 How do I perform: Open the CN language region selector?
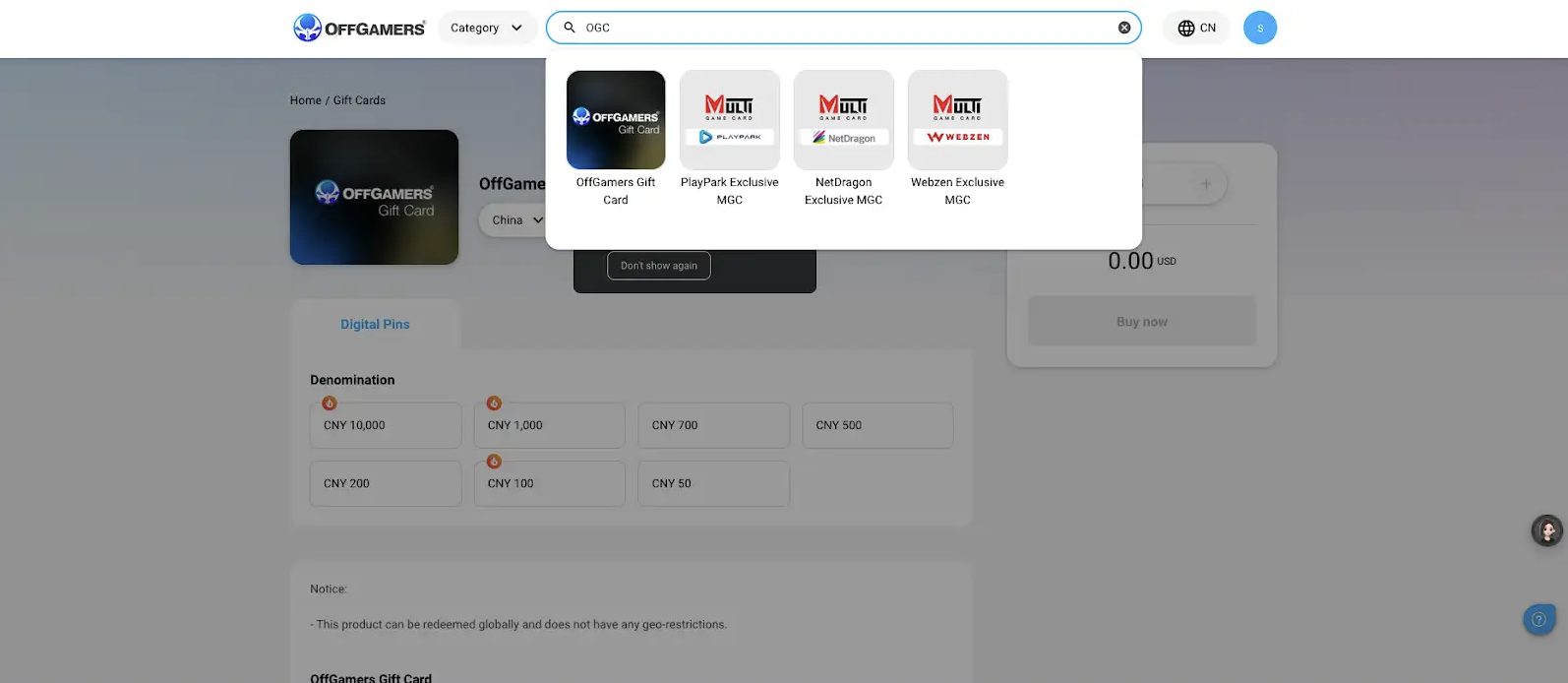[1196, 28]
